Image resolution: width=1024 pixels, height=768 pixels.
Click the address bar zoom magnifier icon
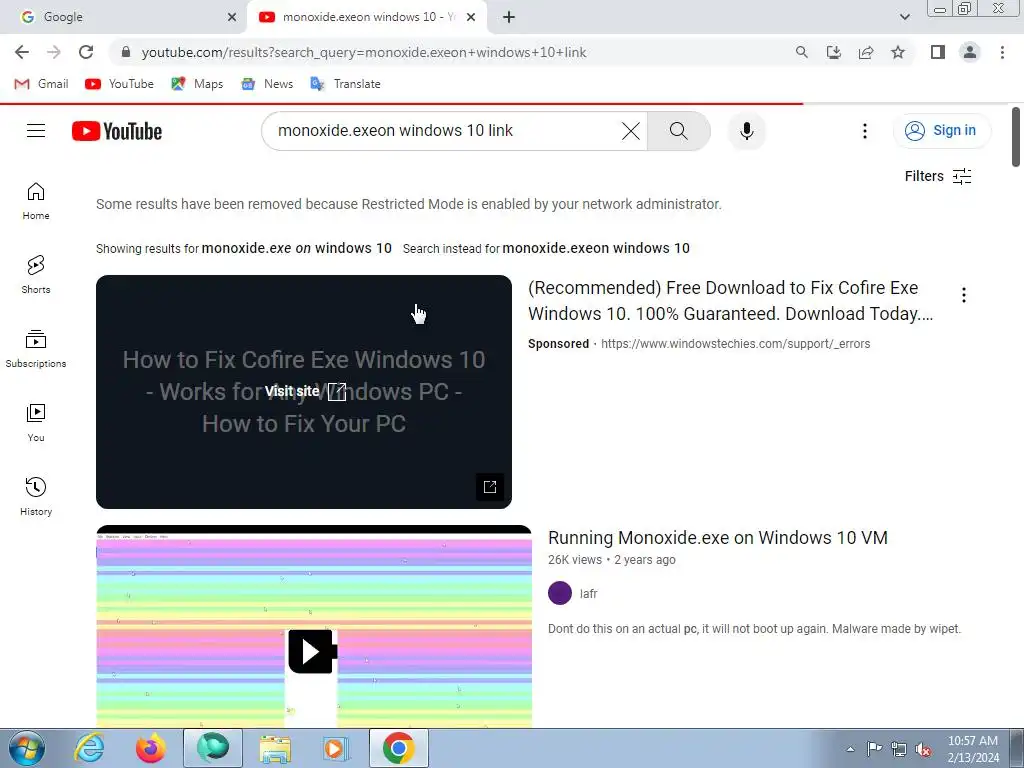[x=801, y=52]
